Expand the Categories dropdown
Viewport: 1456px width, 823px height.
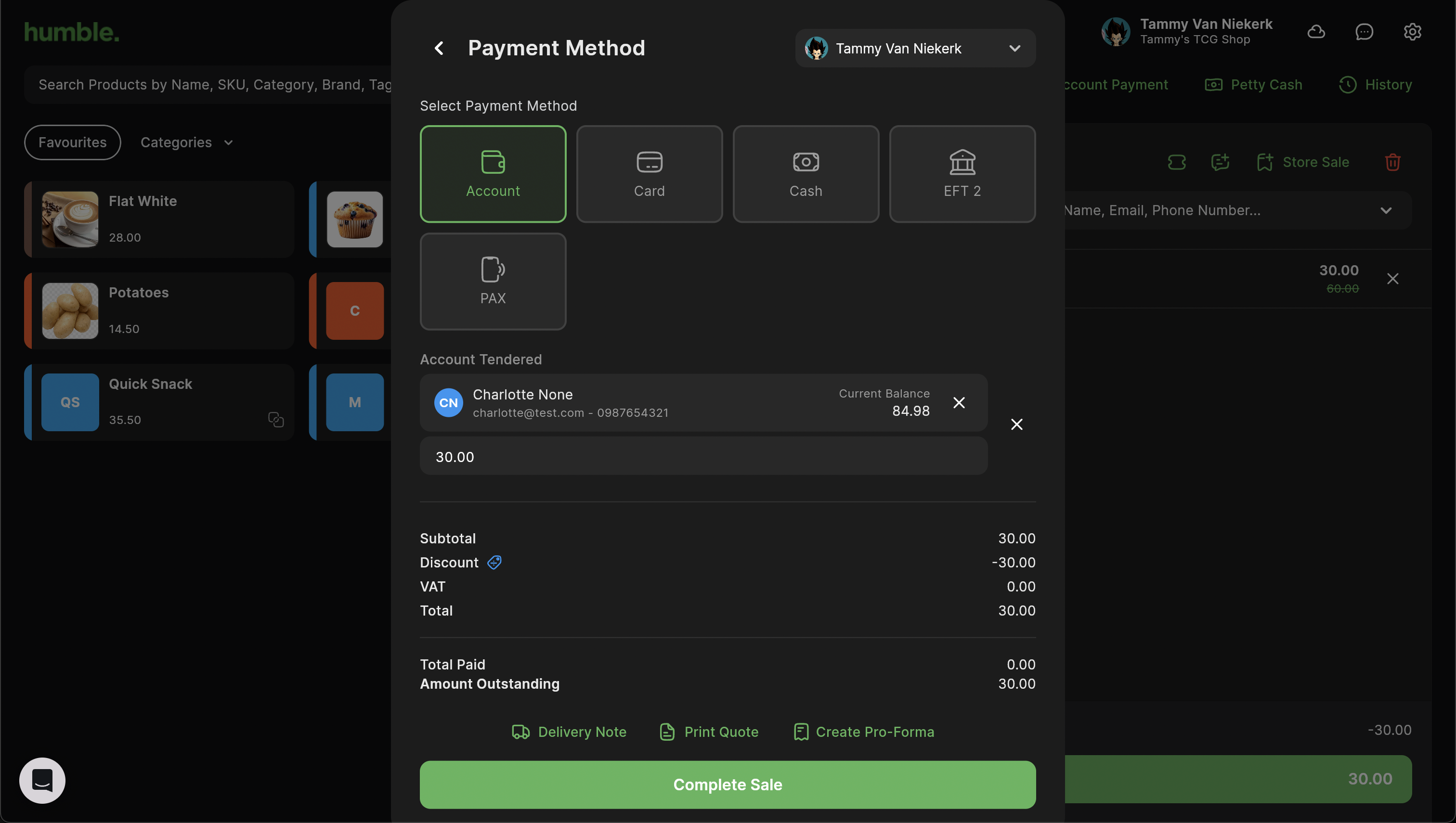[x=186, y=142]
